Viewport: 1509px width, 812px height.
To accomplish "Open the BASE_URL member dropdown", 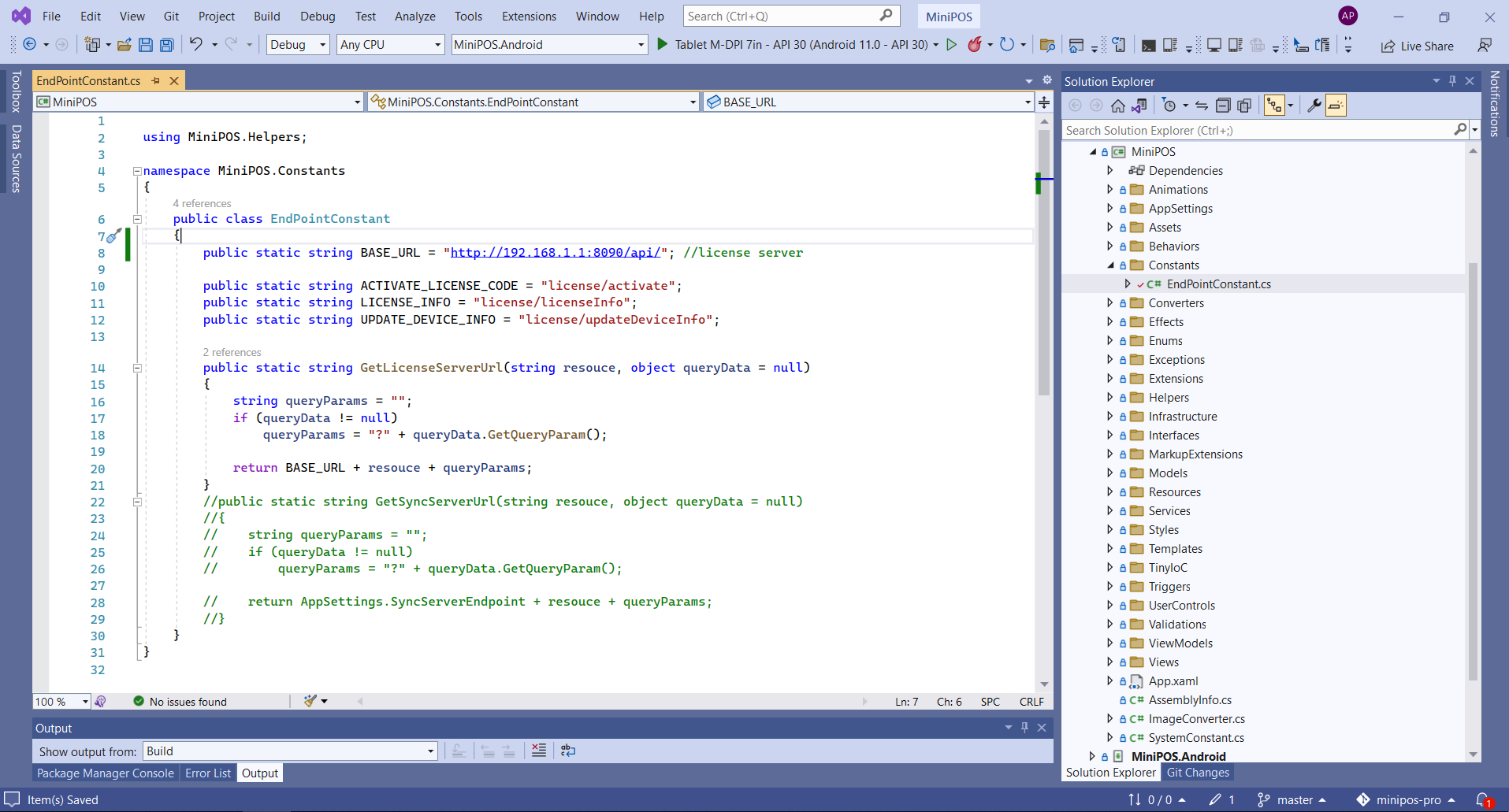I will click(868, 102).
